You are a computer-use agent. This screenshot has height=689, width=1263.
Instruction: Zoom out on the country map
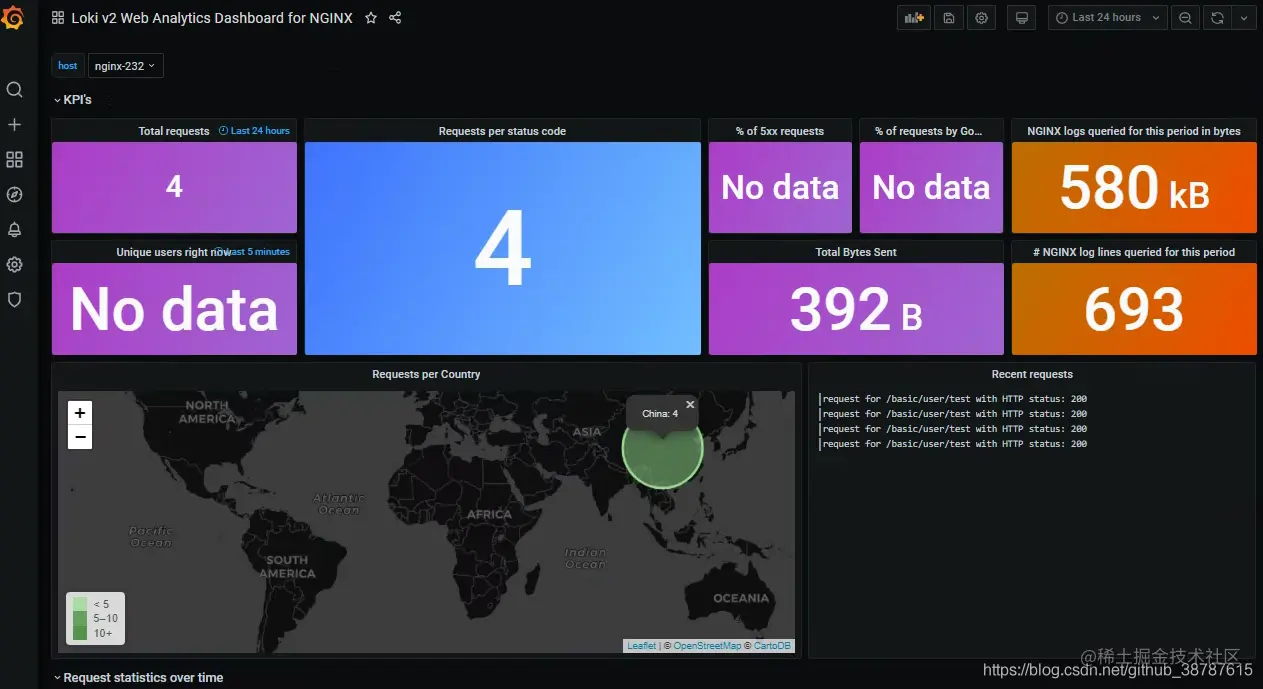[80, 437]
